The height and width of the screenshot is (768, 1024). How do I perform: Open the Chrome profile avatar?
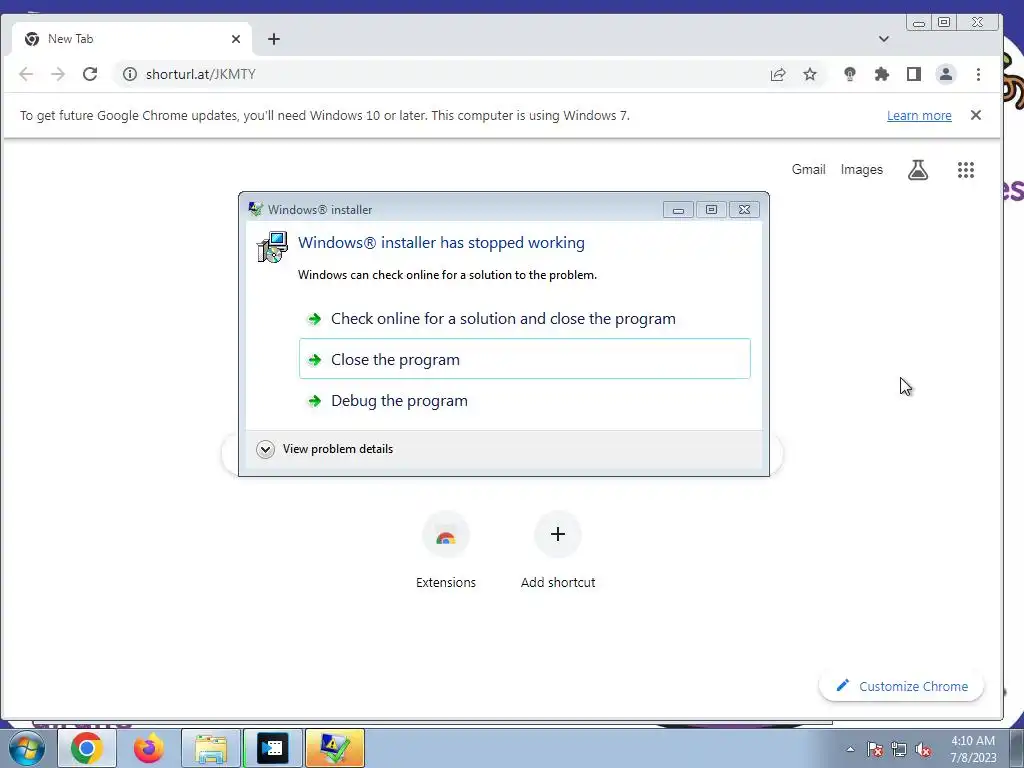[946, 74]
